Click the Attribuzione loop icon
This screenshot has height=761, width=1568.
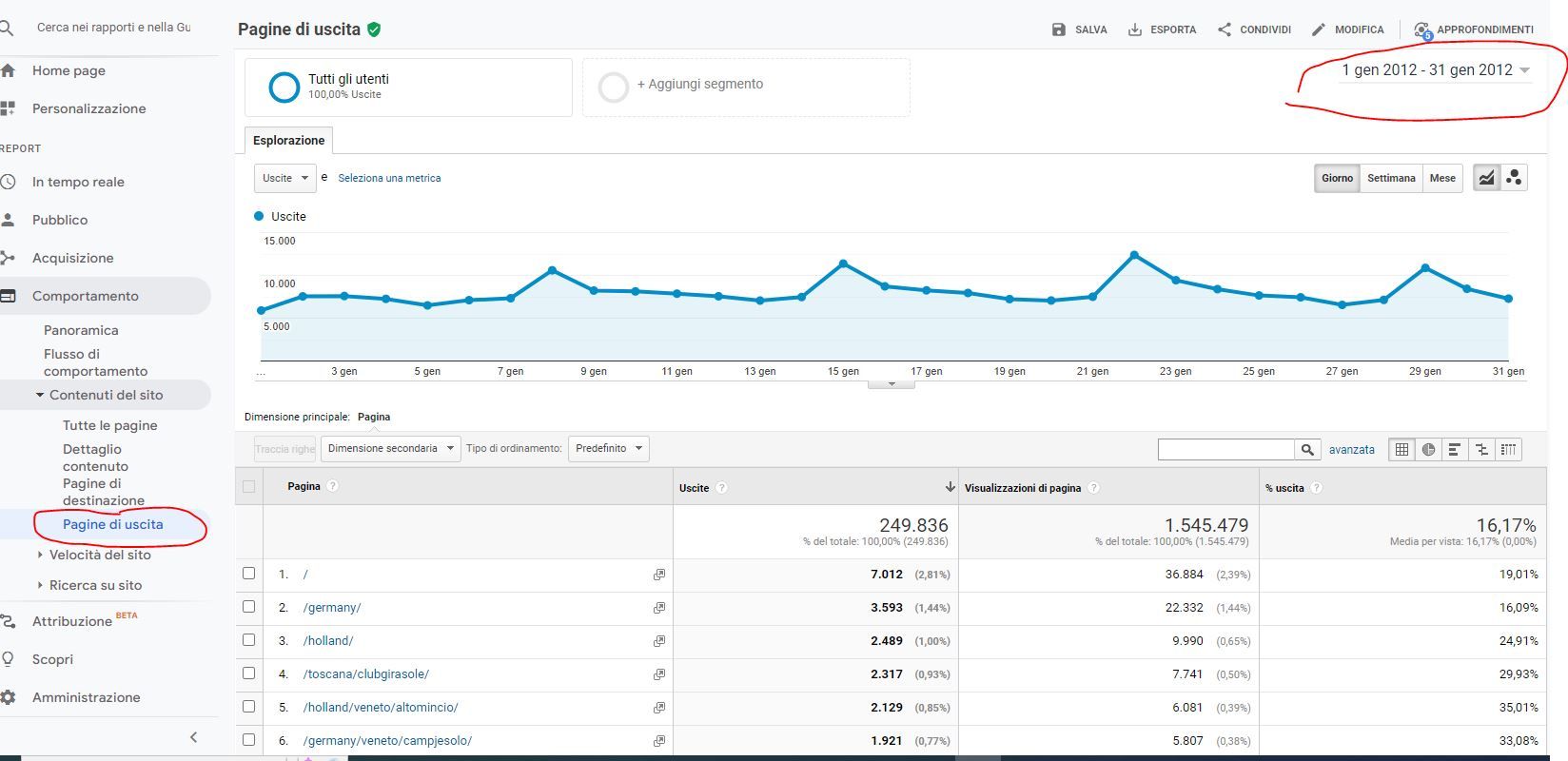pos(8,621)
